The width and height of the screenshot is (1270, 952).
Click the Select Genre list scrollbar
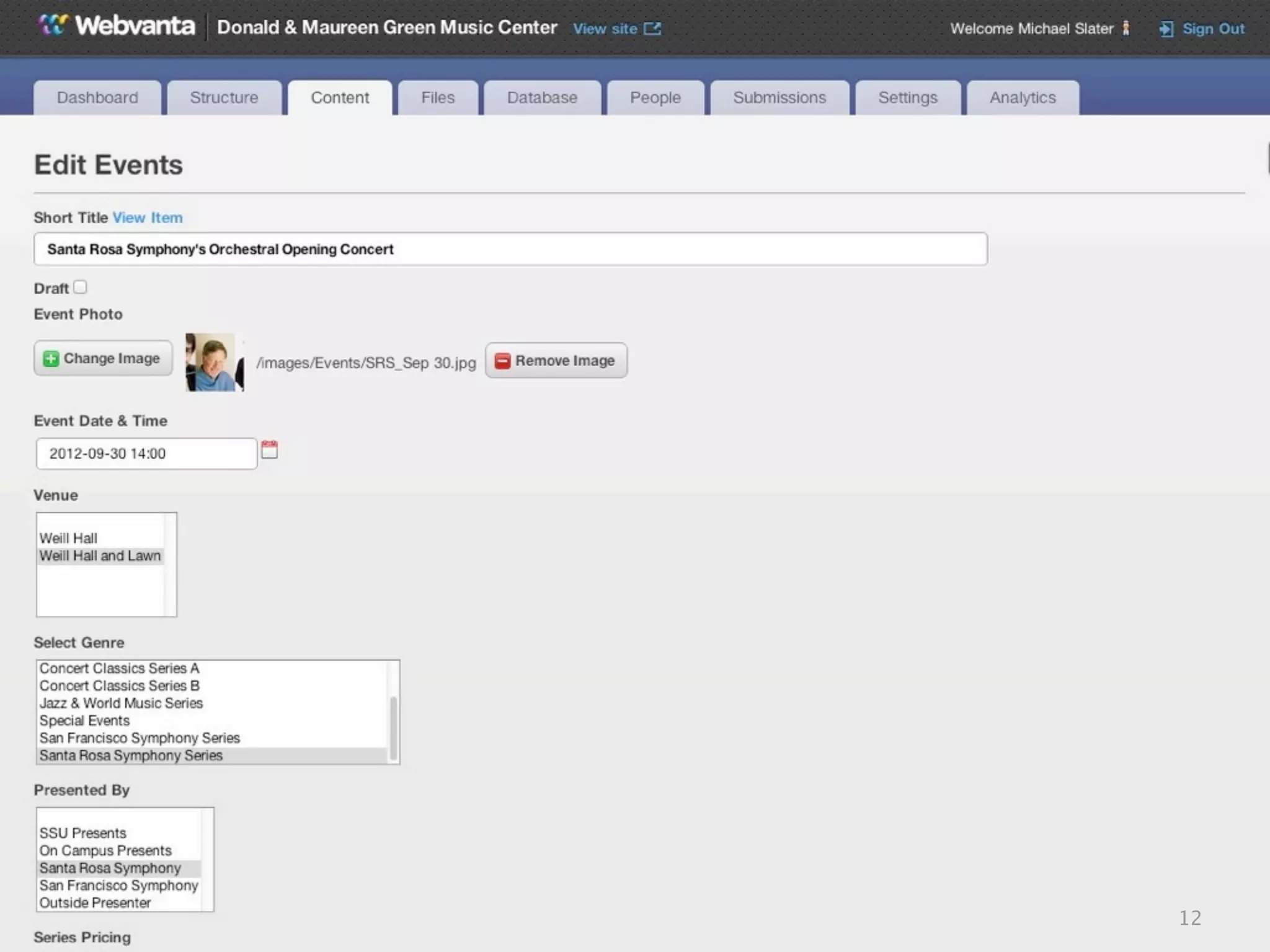click(x=393, y=728)
